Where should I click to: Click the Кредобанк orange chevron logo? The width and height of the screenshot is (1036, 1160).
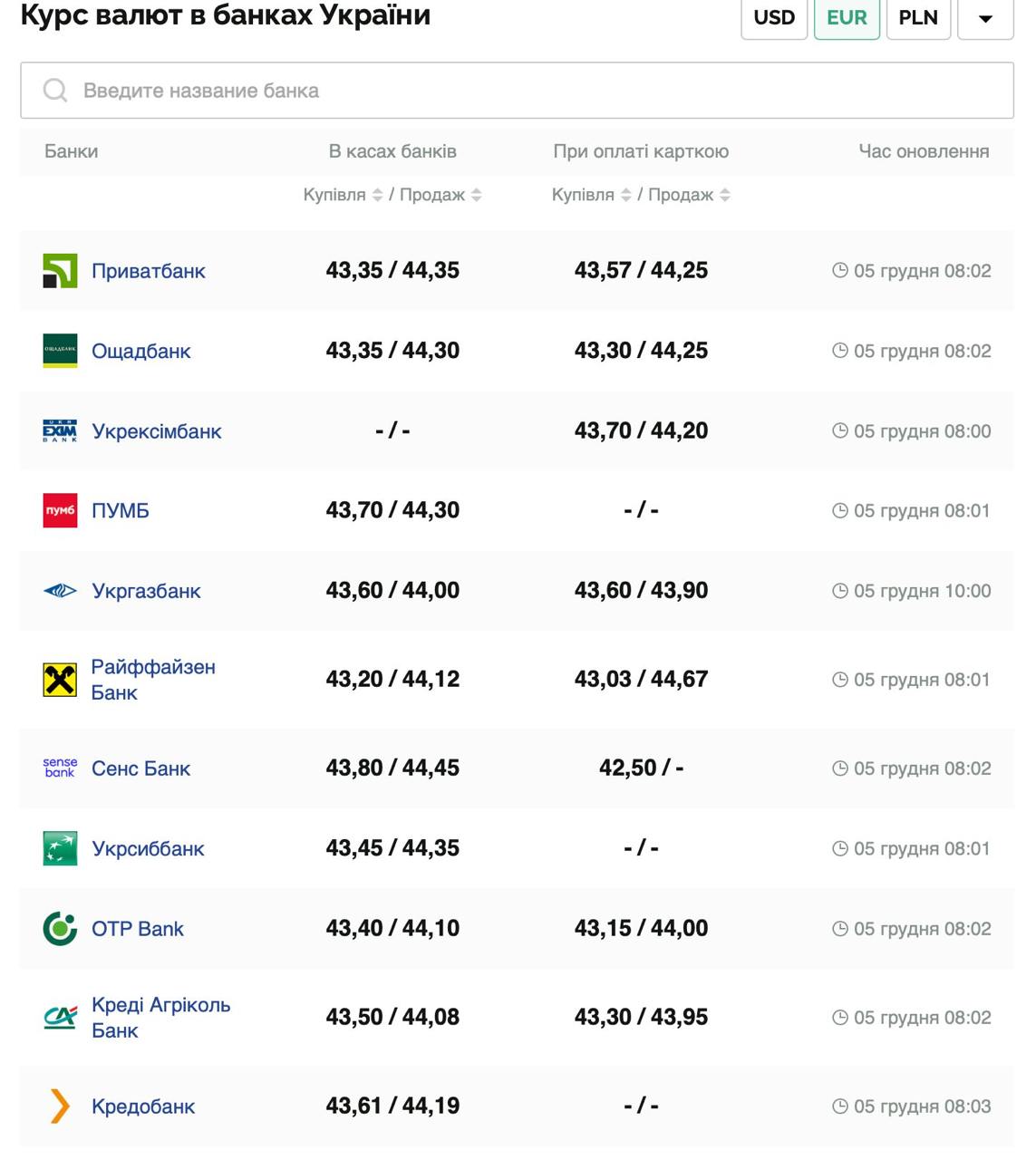pos(60,1107)
